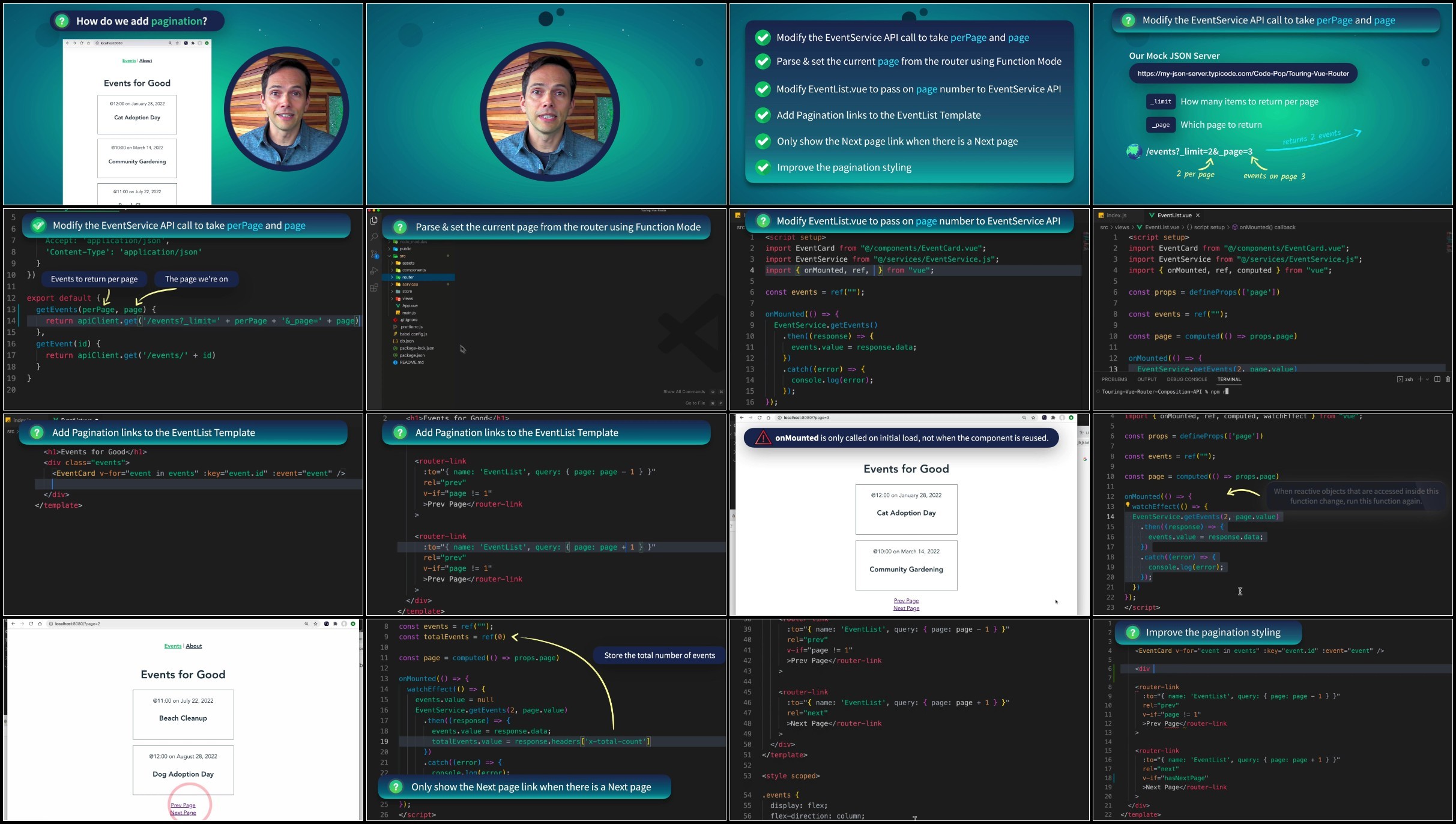This screenshot has width=1456, height=824.
Task: Click the About nav link in ?page=2 browser
Action: click(194, 646)
